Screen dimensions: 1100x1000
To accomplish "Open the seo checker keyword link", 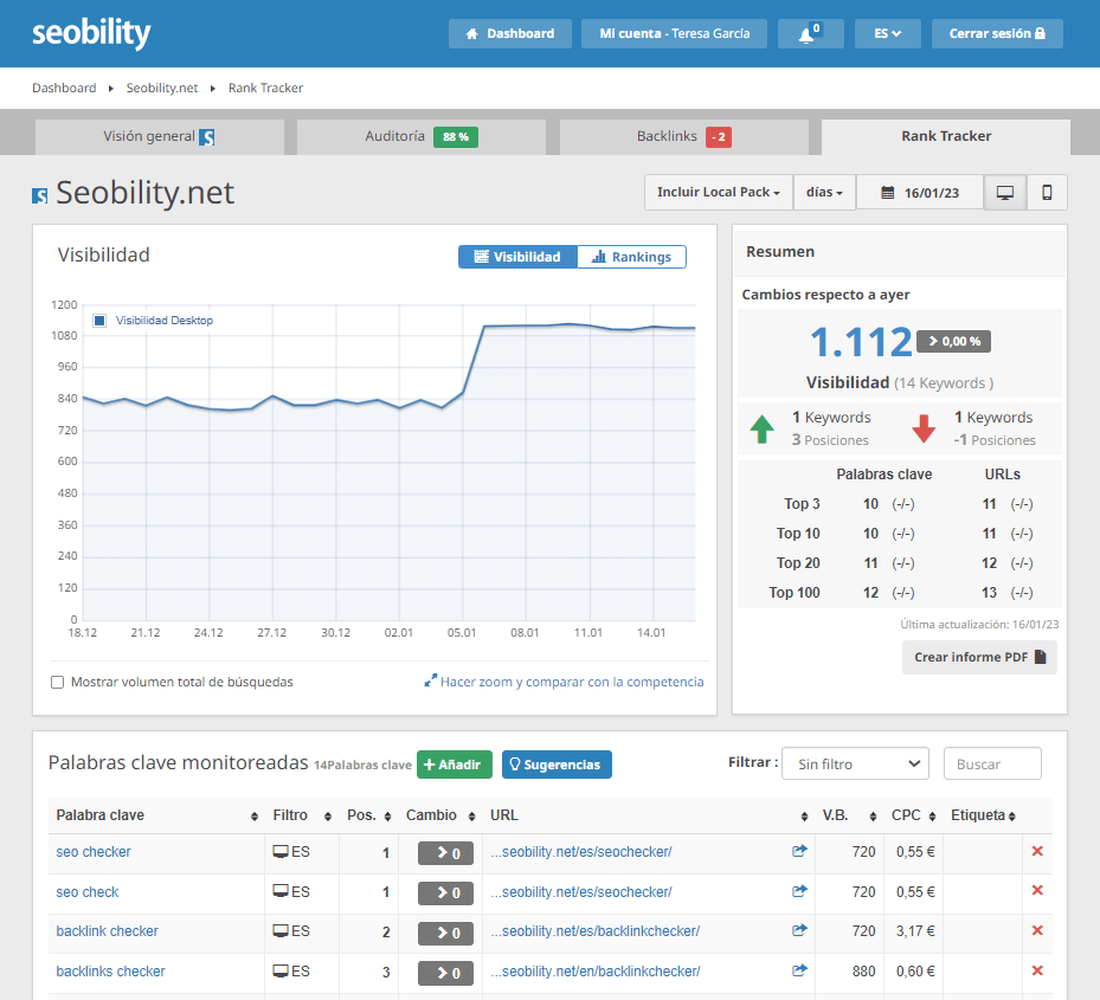I will click(93, 852).
